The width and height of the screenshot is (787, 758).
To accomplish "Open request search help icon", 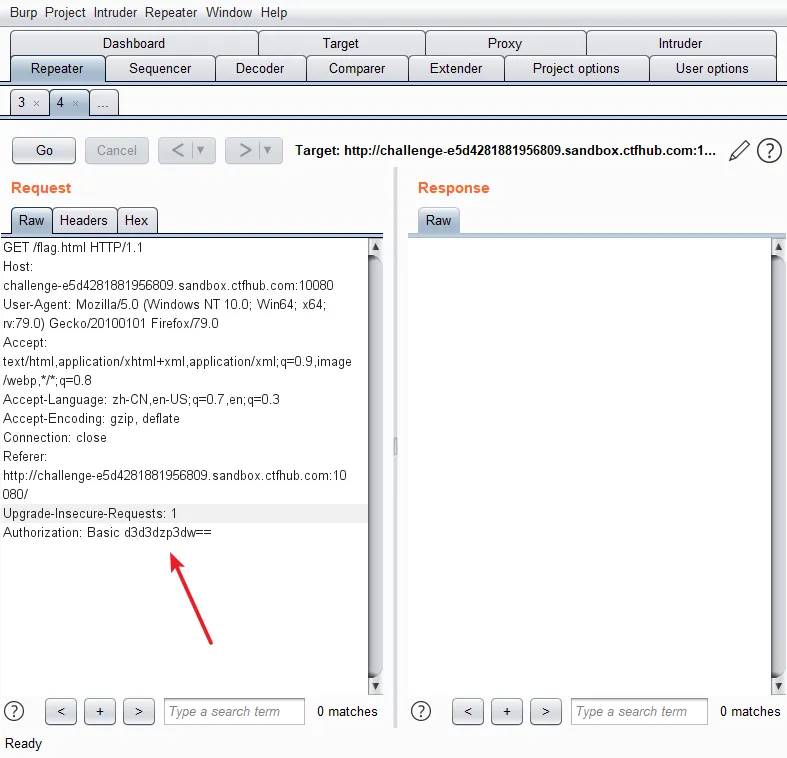I will (x=14, y=711).
